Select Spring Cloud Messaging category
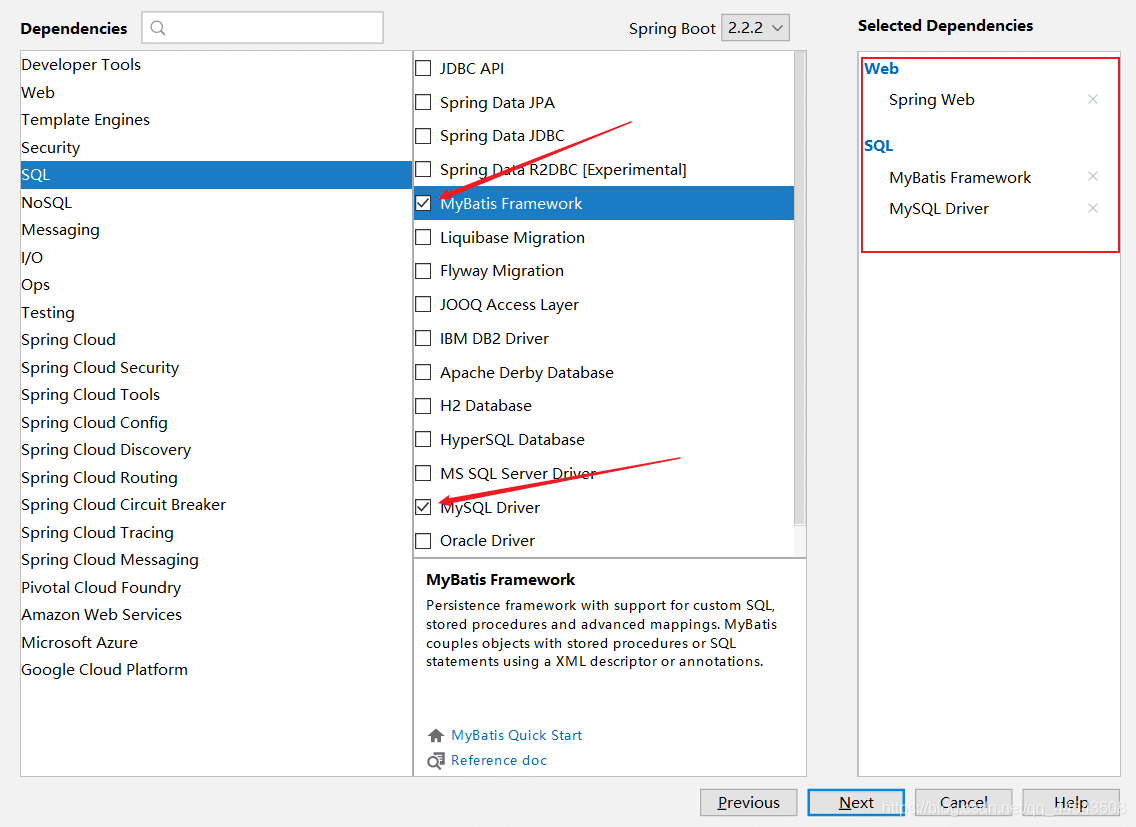Viewport: 1136px width, 827px height. pyautogui.click(x=216, y=560)
